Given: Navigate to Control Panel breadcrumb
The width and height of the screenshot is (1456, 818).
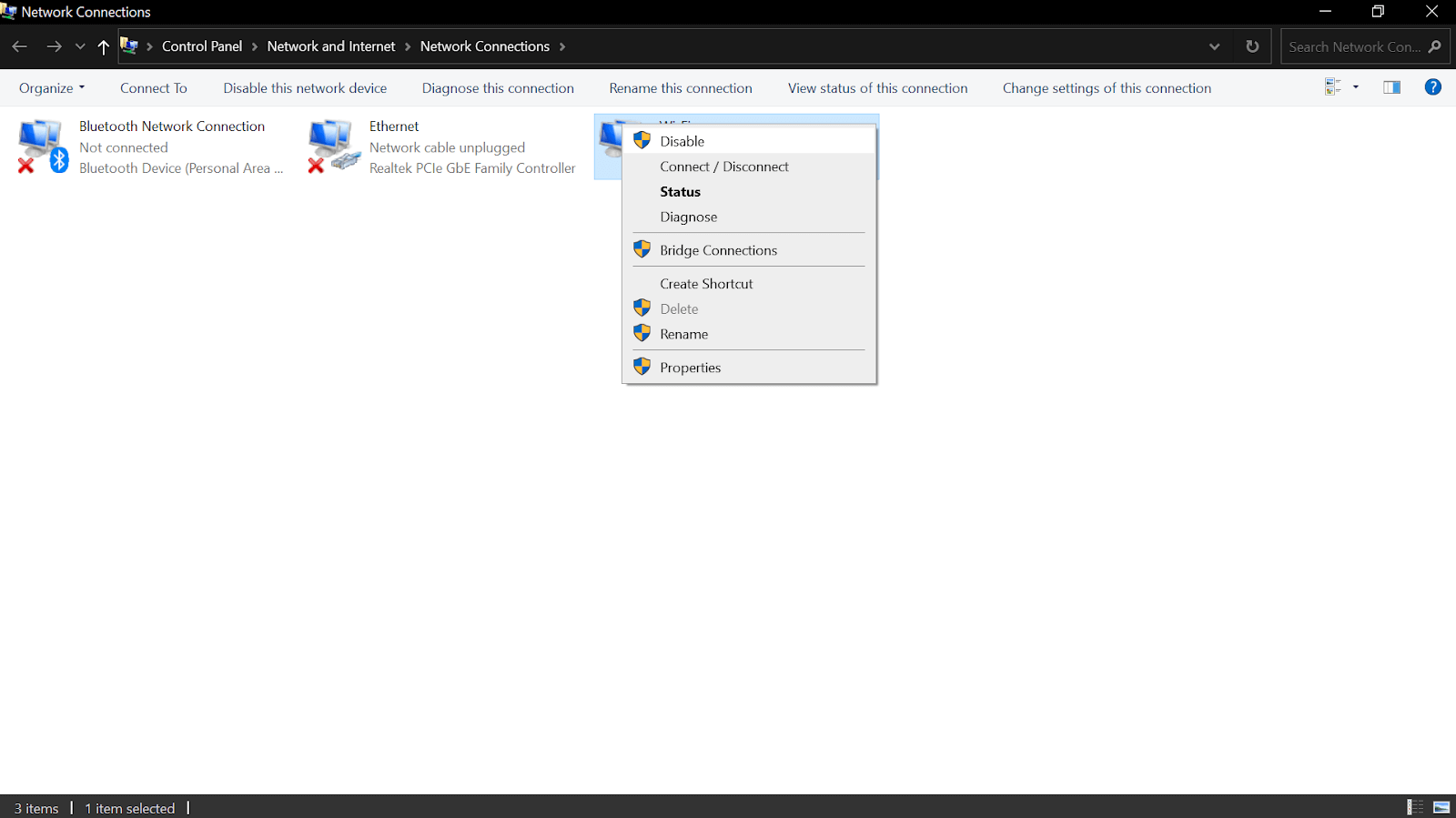Looking at the screenshot, I should [x=202, y=46].
